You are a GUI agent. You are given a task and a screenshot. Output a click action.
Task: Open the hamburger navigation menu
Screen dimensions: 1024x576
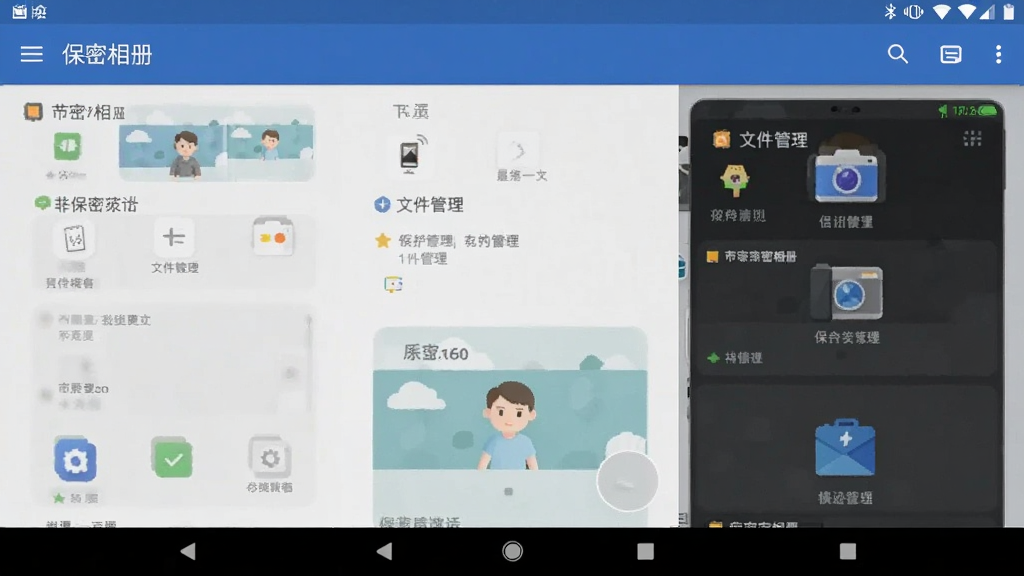tap(31, 54)
